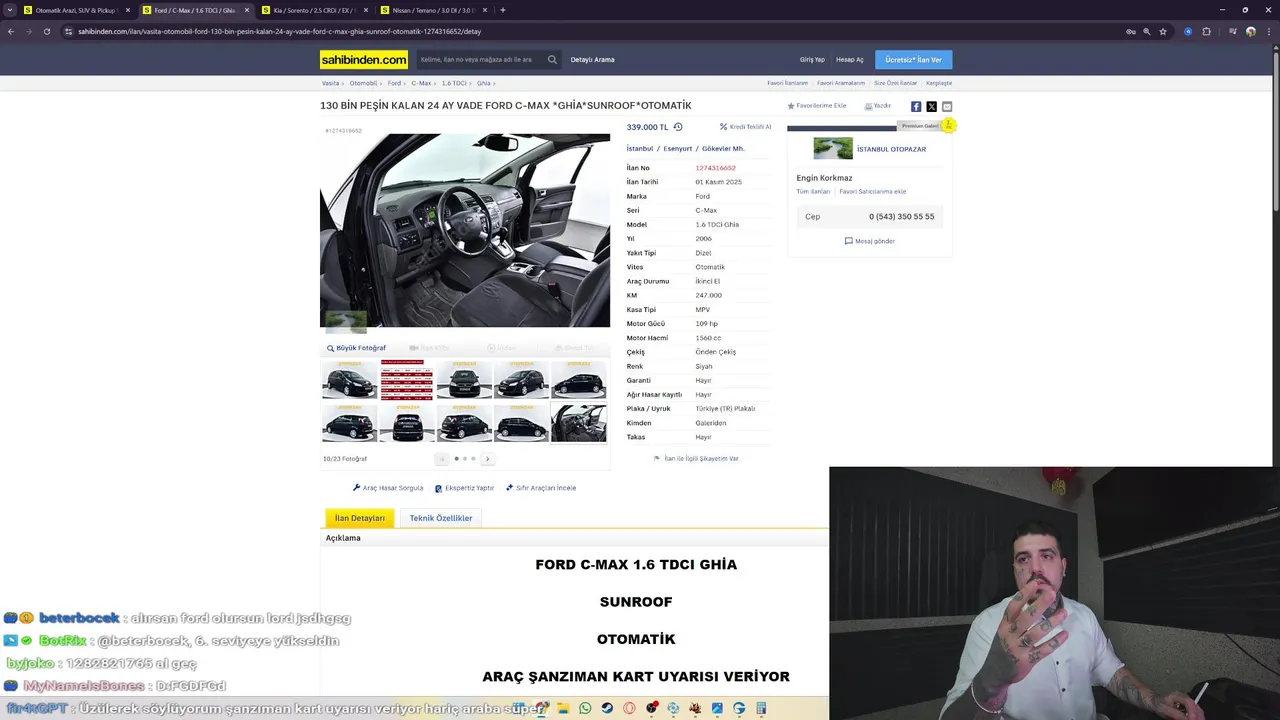
Task: Bookmark this page star icon
Action: pos(1163,31)
